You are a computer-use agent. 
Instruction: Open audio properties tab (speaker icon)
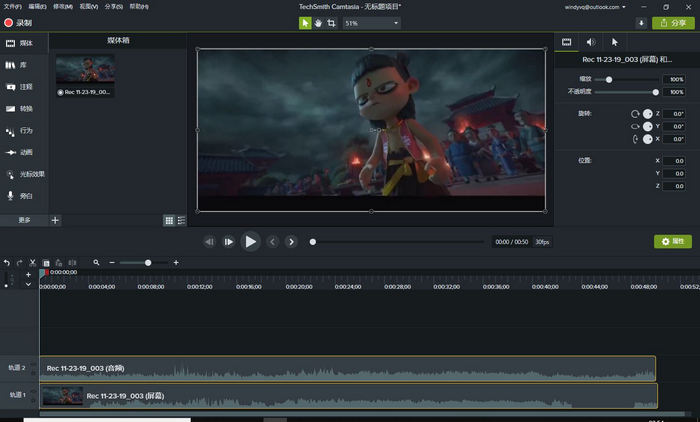(x=591, y=42)
